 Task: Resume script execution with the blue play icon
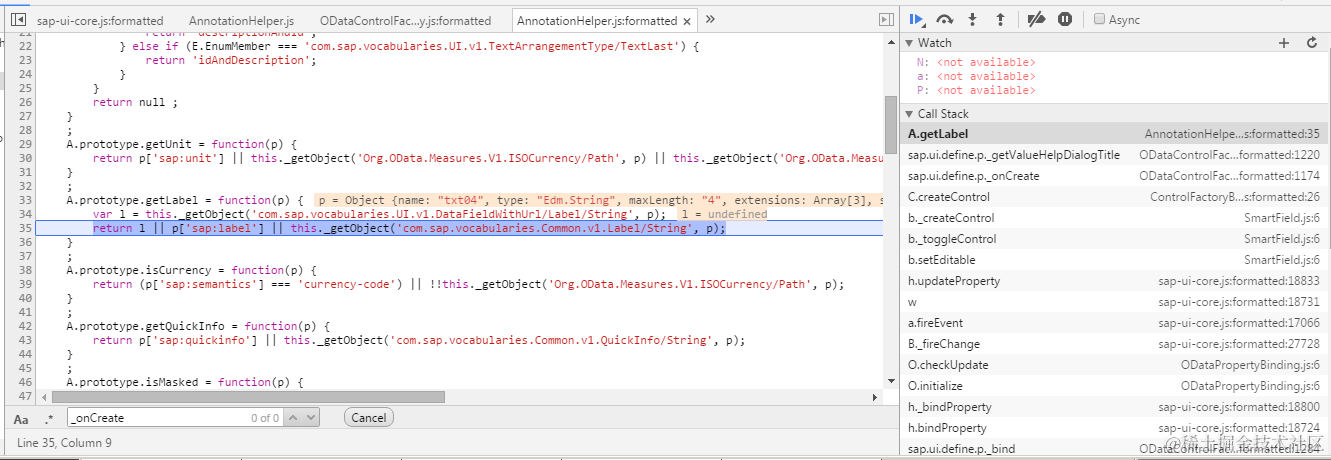click(x=916, y=19)
